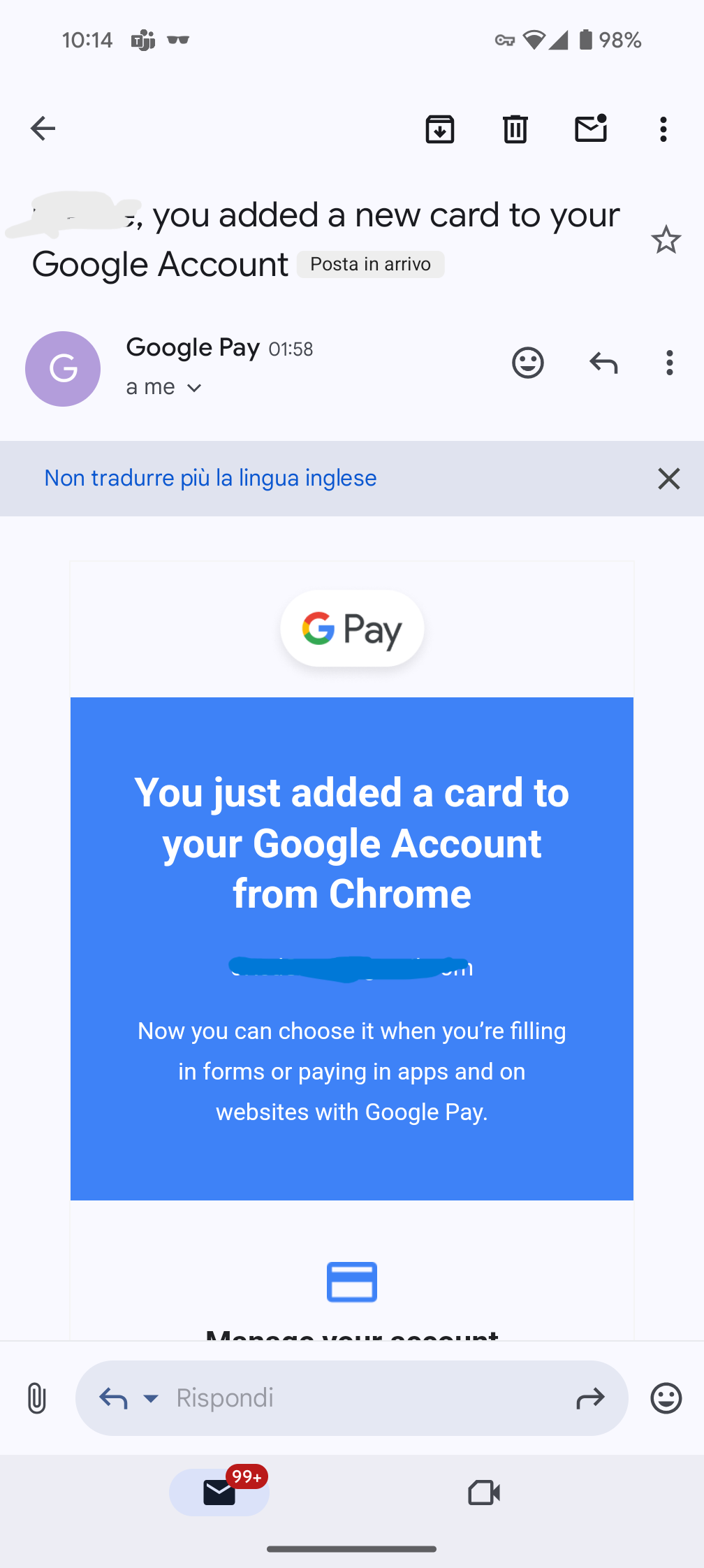Add emoji reaction to the message
The height and width of the screenshot is (1568, 704).
coord(528,363)
